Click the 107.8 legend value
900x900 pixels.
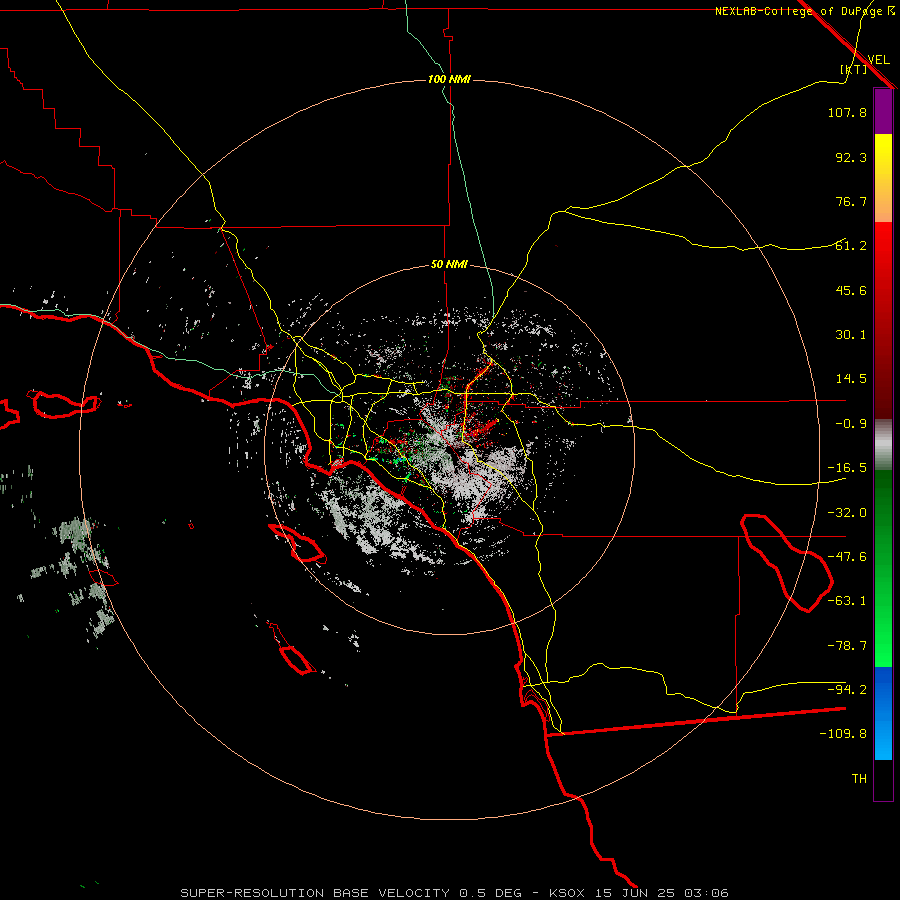coord(847,112)
